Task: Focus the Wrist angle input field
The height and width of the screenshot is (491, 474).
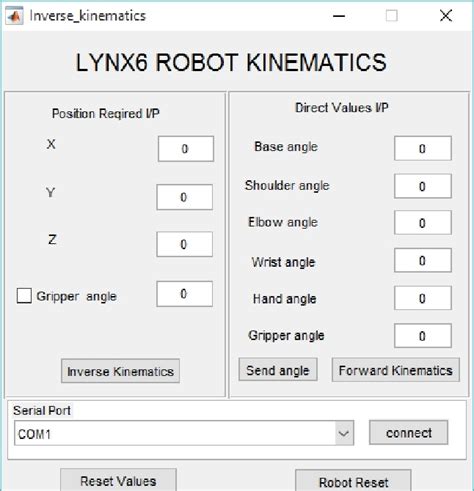Action: tap(423, 260)
